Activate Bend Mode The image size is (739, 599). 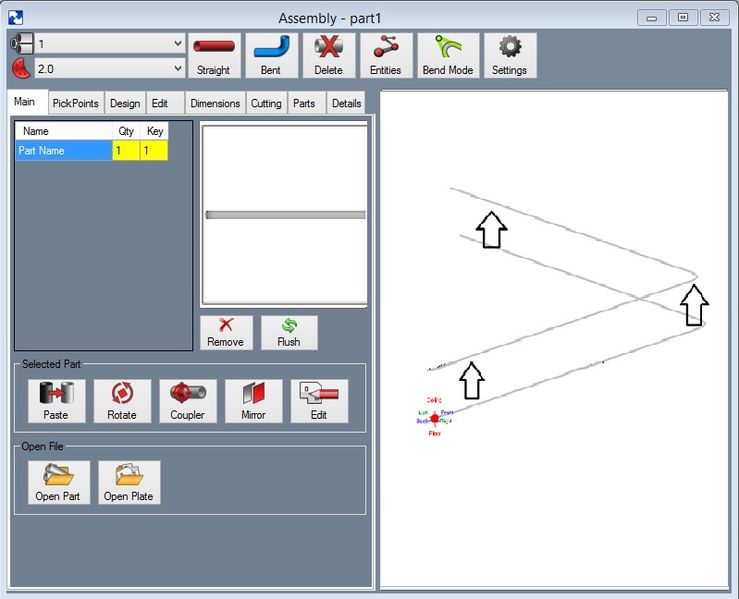point(446,55)
